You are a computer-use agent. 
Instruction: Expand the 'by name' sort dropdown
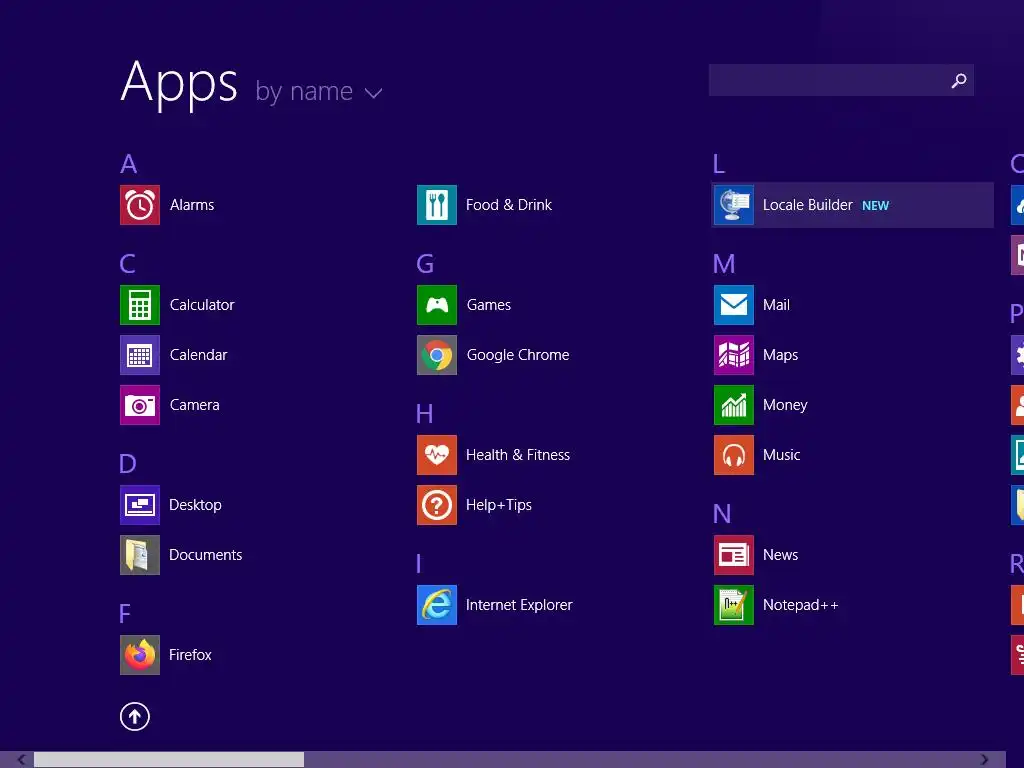pos(318,91)
